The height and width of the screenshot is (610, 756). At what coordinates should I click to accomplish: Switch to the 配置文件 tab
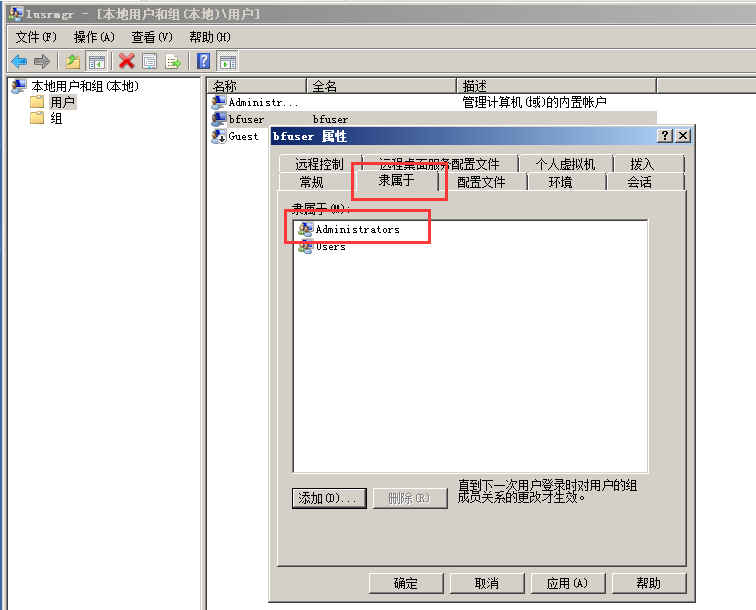[x=481, y=182]
